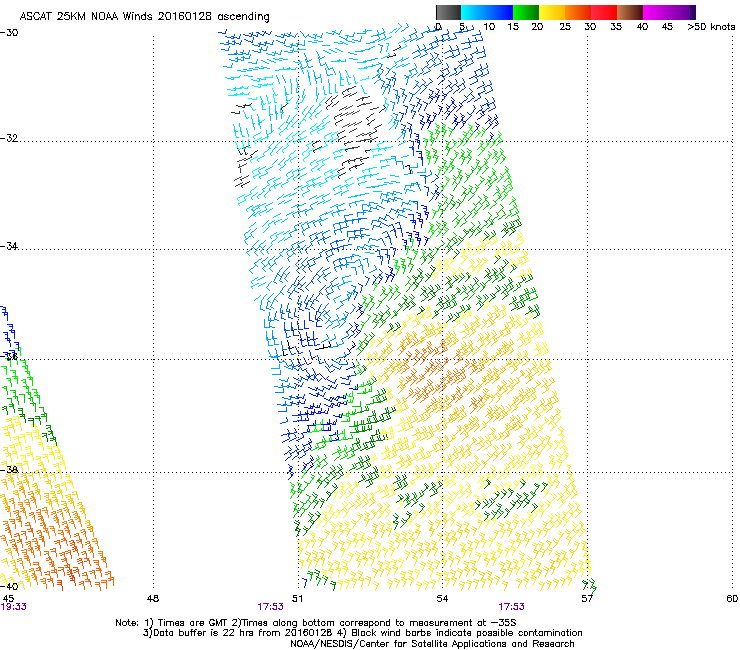This screenshot has height=650, width=740.
Task: Click the gray 0-5 knots color bar segment
Action: (448, 12)
